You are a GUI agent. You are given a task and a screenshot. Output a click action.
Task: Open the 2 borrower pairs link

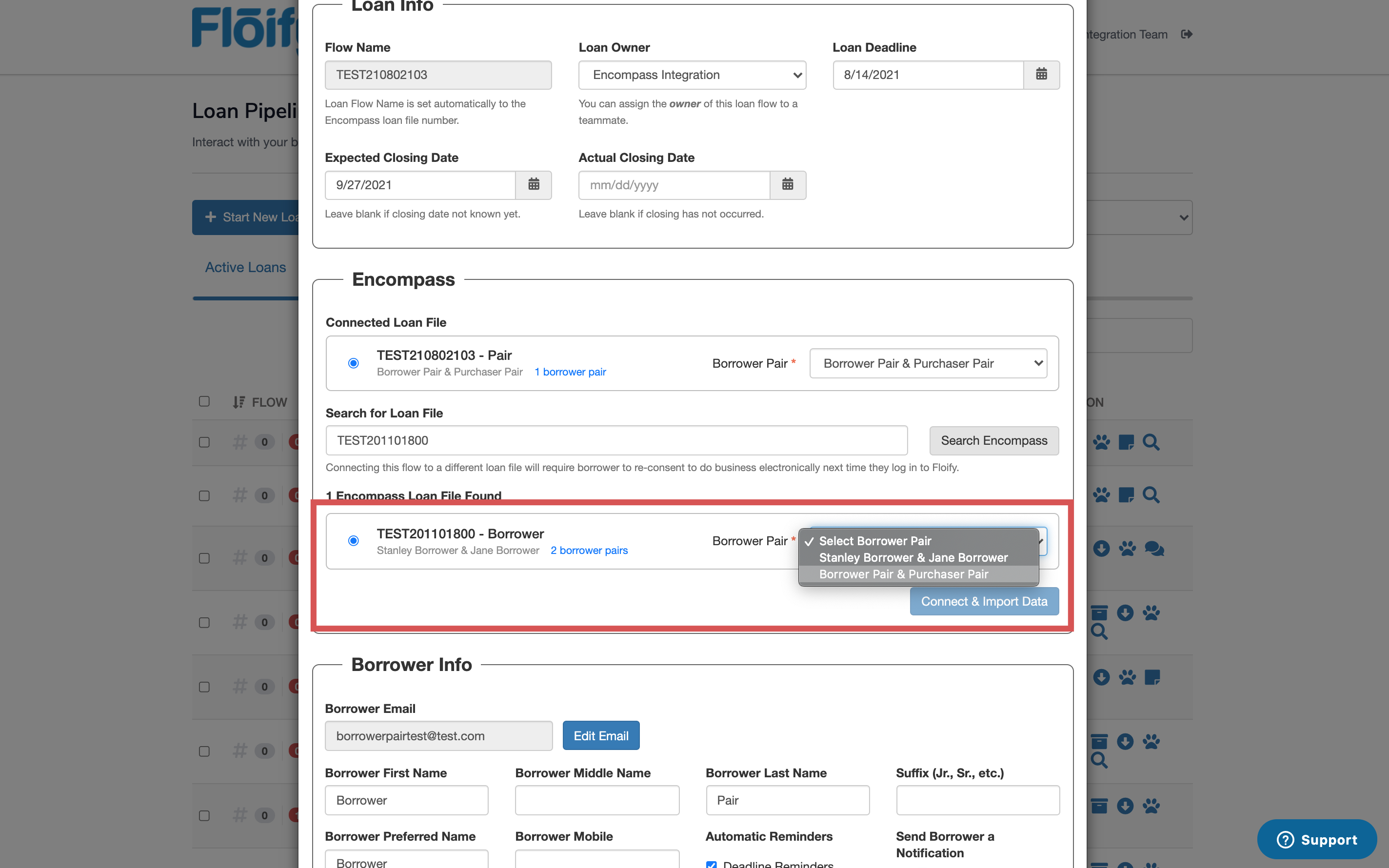589,550
